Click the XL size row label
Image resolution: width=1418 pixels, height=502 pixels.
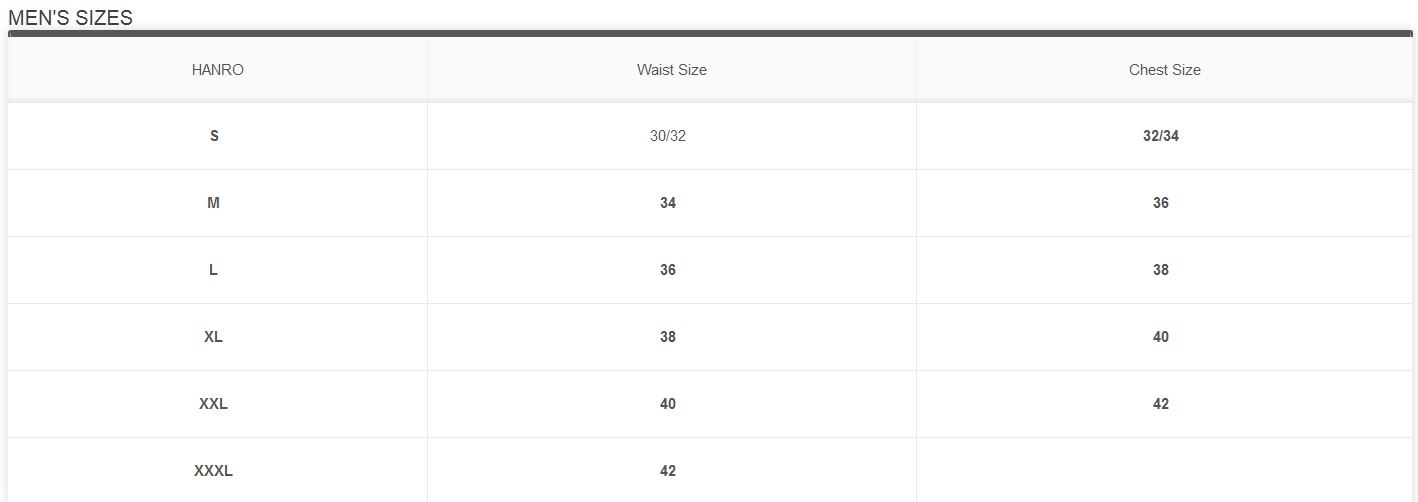point(213,337)
